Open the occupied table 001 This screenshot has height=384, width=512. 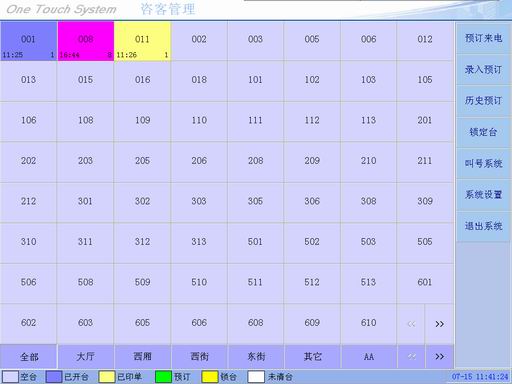tap(29, 41)
